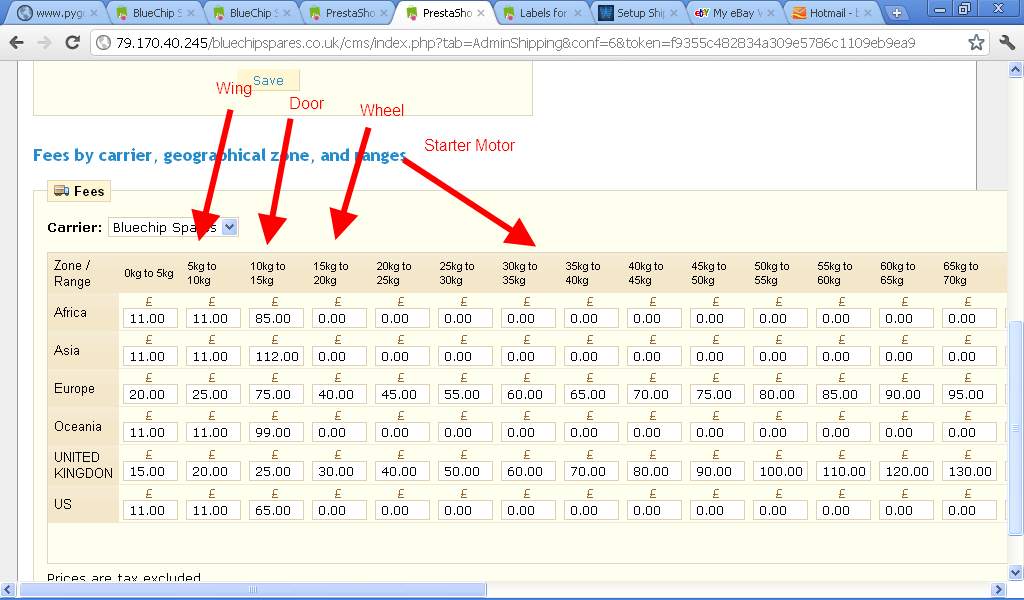This screenshot has width=1024, height=600.
Task: Edit Oceania 10kg to 15kg fee 99.00
Action: [x=276, y=432]
